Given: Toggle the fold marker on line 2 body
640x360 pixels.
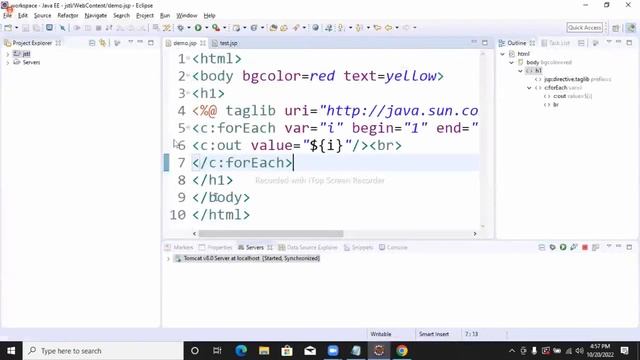Looking at the screenshot, I should point(188,76).
